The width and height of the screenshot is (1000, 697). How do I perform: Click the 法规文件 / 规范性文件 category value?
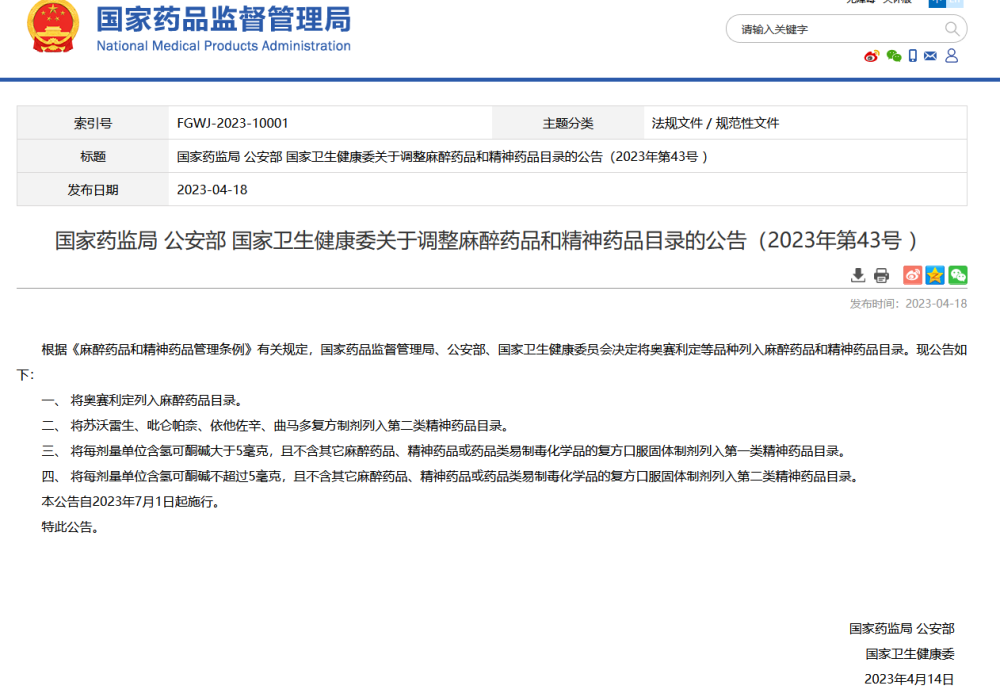pos(715,123)
